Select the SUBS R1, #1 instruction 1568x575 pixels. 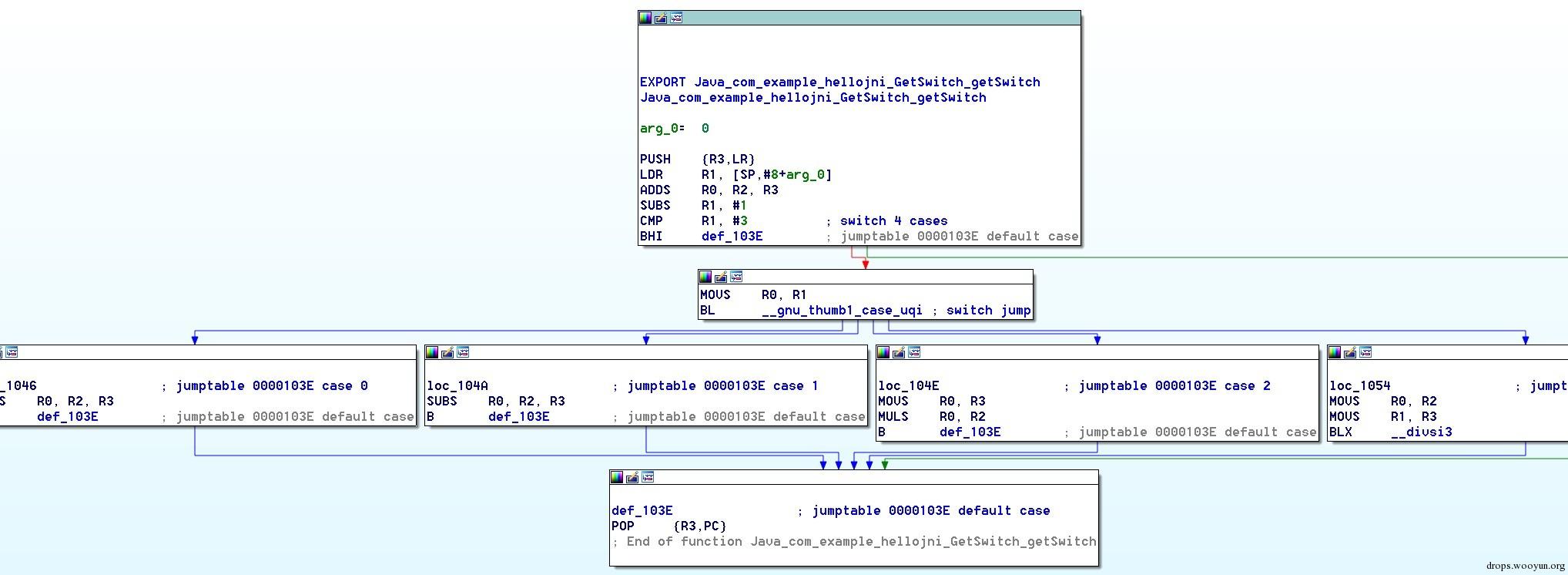694,205
